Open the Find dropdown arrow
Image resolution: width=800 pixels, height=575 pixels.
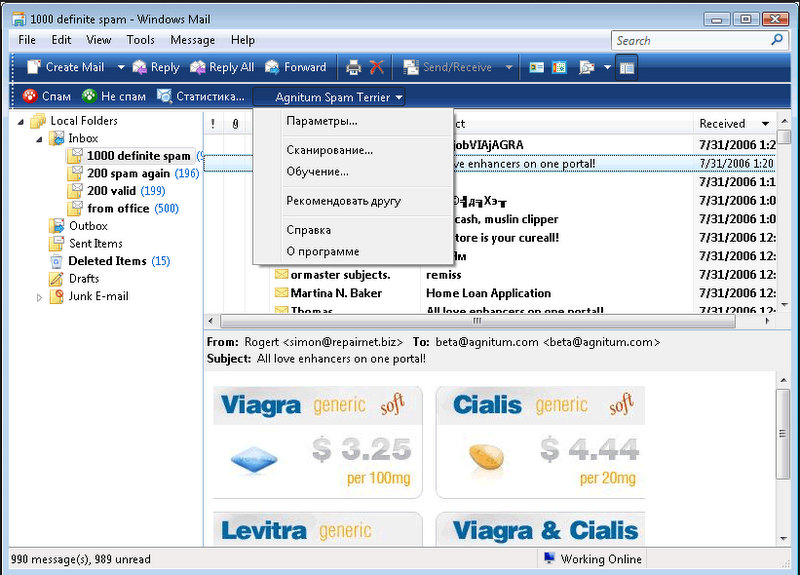coord(607,67)
